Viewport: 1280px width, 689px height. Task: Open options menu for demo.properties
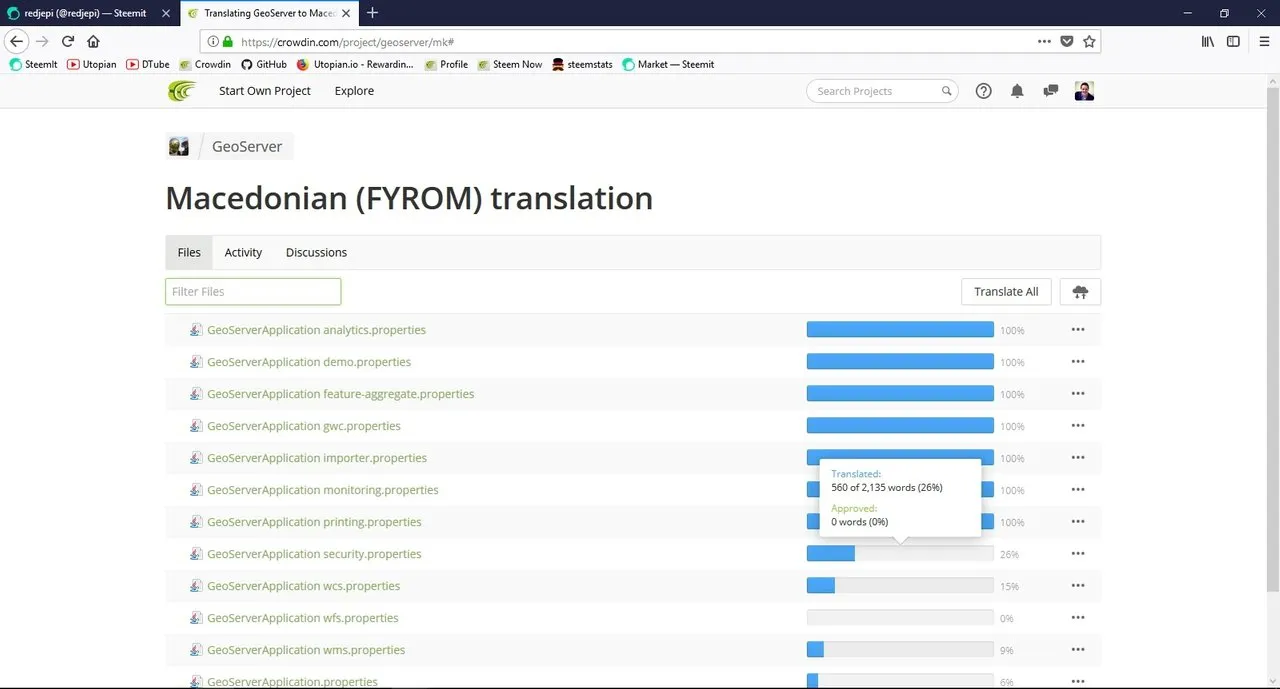(x=1078, y=362)
